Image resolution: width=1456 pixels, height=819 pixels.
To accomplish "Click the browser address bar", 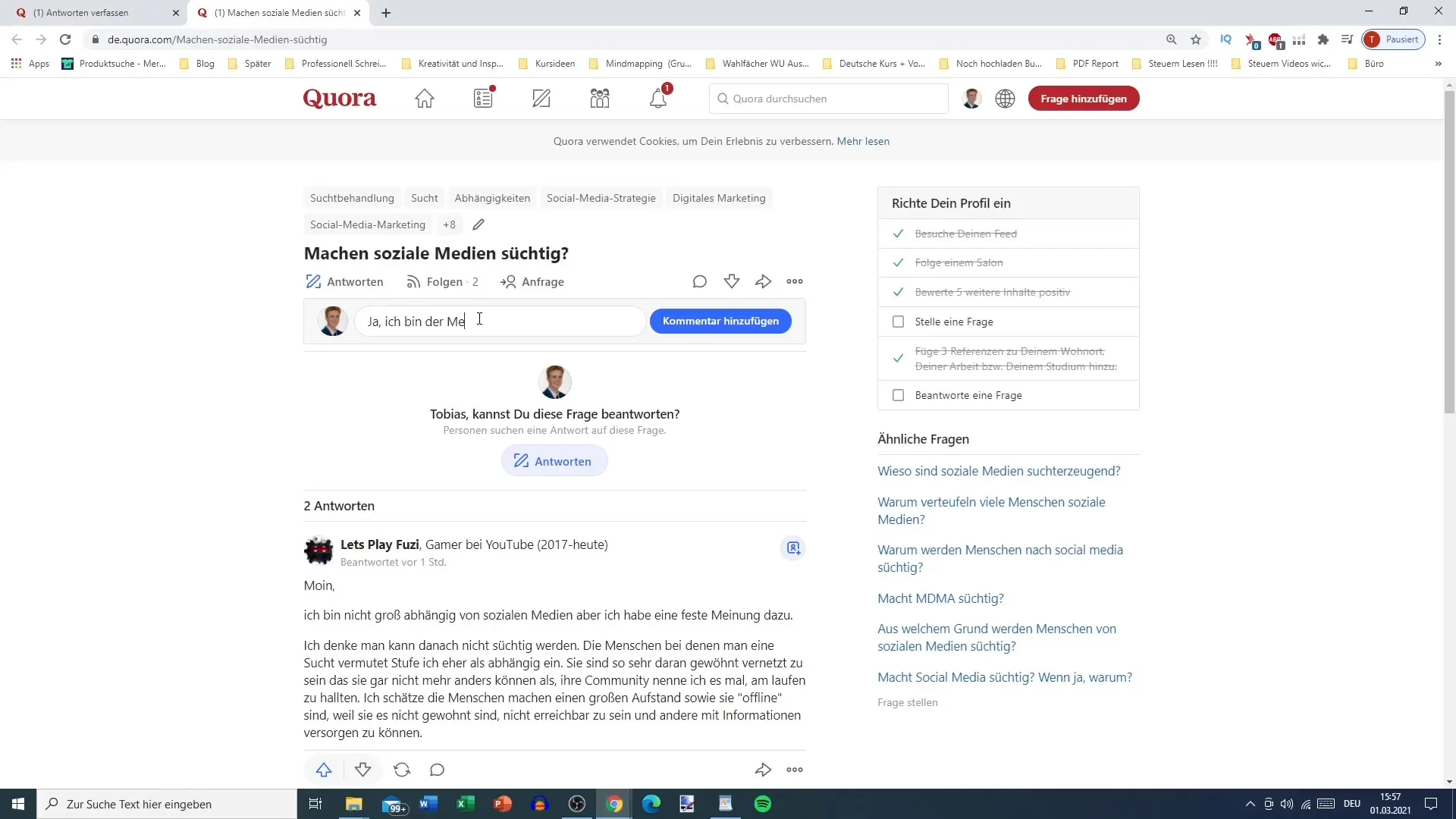I will (622, 39).
